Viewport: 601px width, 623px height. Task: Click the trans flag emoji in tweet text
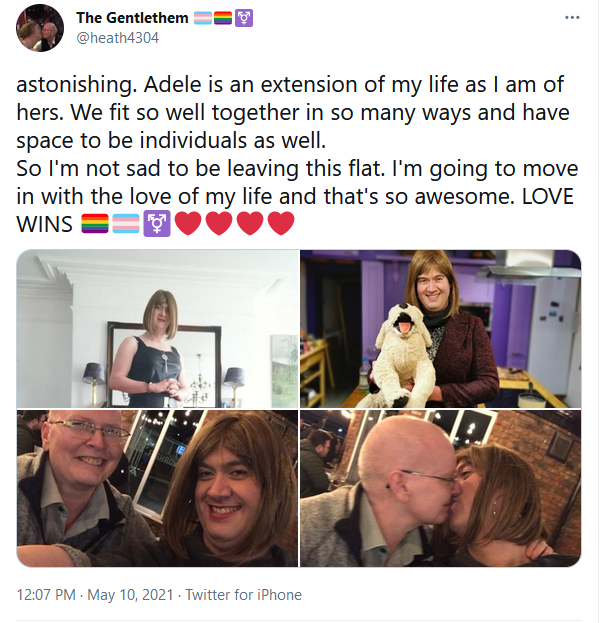[126, 223]
